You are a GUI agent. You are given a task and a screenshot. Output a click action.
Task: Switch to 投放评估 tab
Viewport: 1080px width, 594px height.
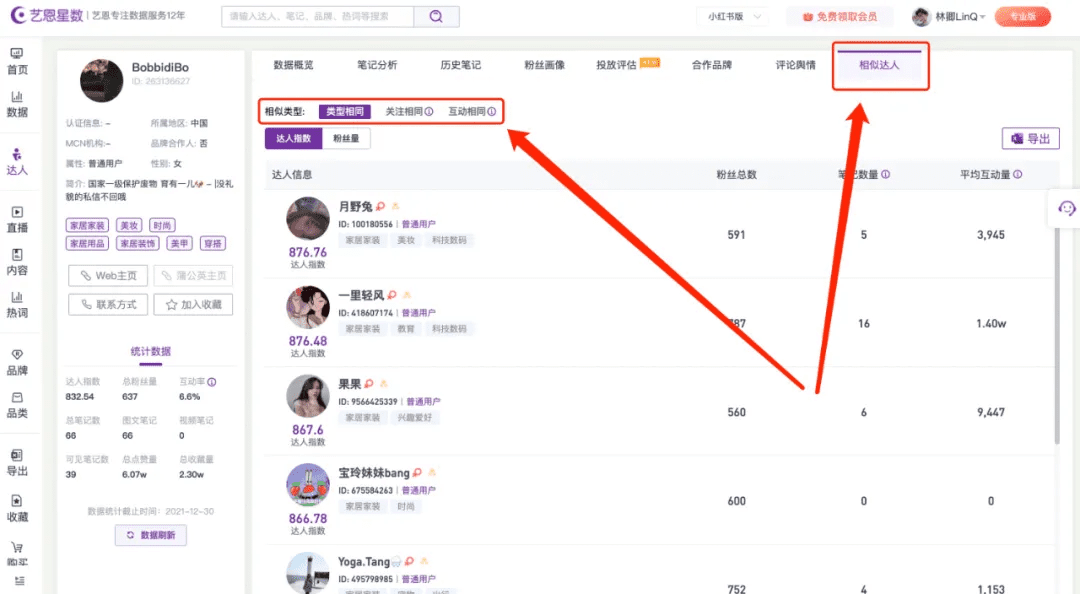(x=616, y=65)
